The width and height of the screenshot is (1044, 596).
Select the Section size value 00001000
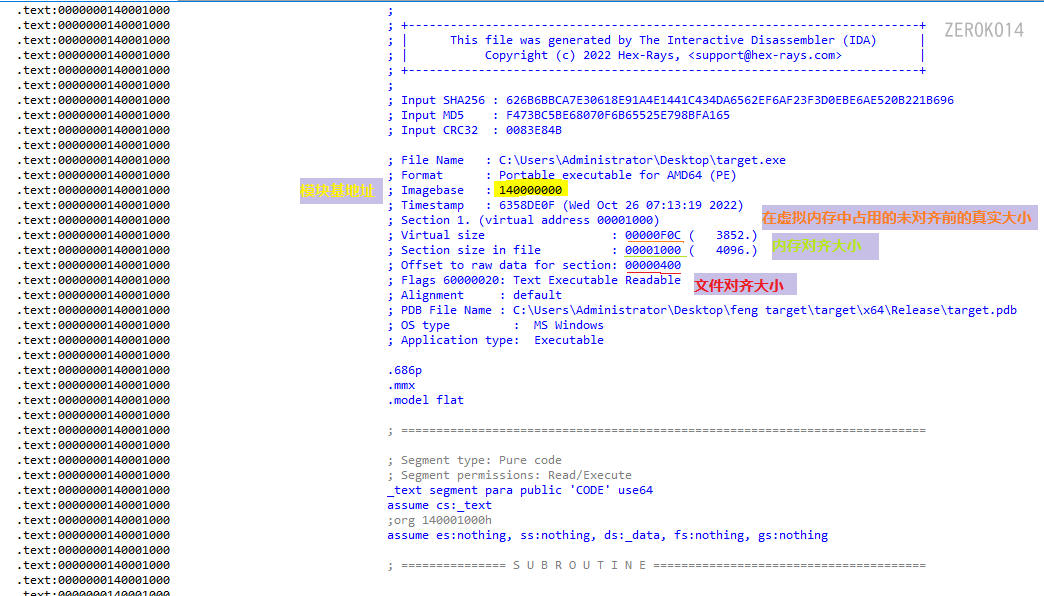click(654, 249)
